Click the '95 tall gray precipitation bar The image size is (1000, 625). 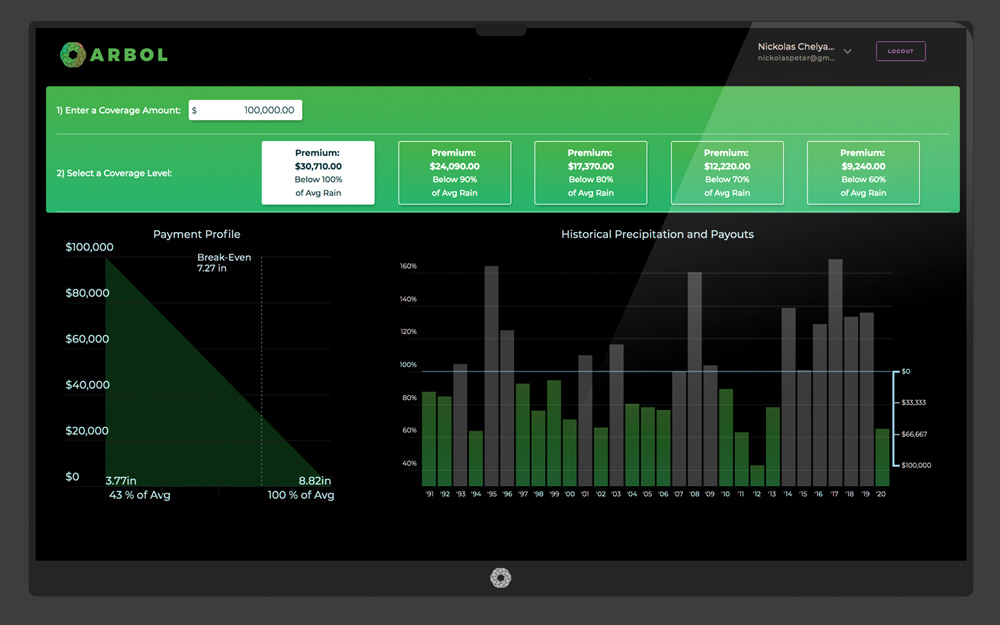[x=492, y=376]
